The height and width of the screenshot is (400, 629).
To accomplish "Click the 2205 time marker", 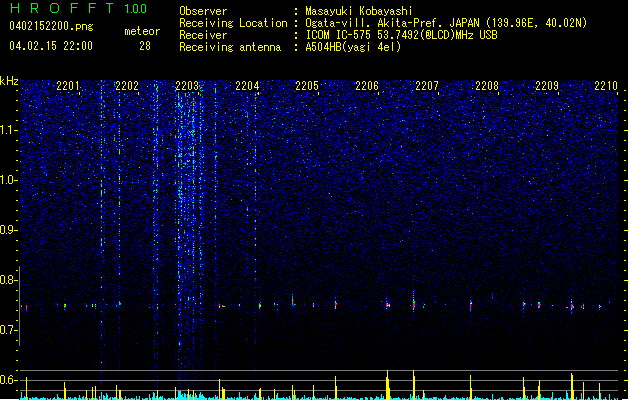I will pos(307,86).
